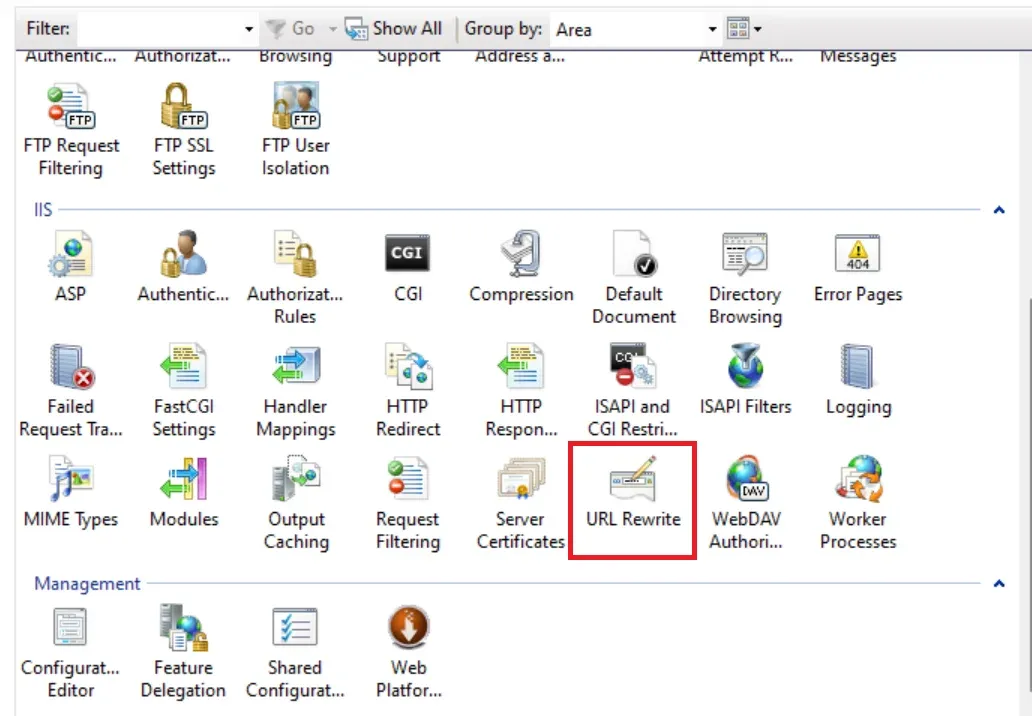Viewport: 1032px width, 716px height.
Task: Open HTTP Redirect feature
Action: (x=408, y=390)
